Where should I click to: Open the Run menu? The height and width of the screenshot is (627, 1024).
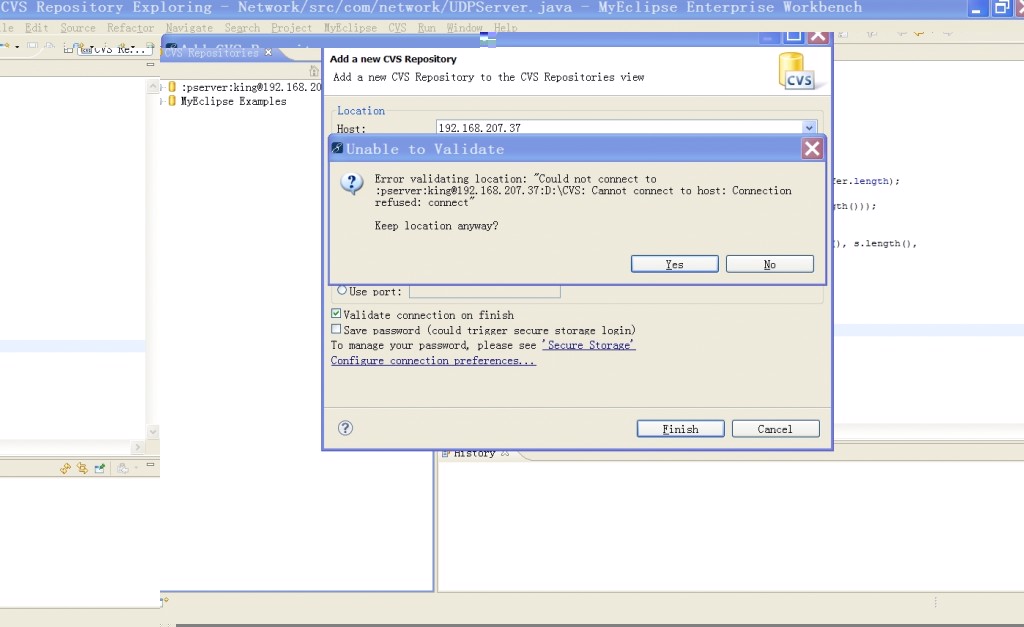point(426,27)
